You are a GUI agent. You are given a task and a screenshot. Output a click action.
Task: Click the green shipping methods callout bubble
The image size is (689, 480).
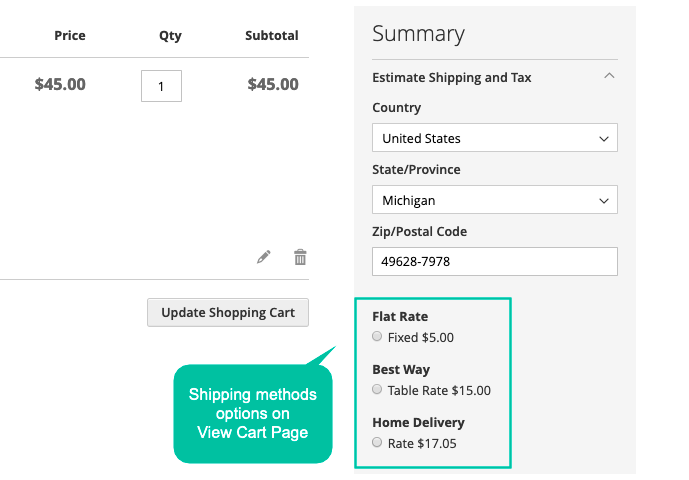point(253,414)
